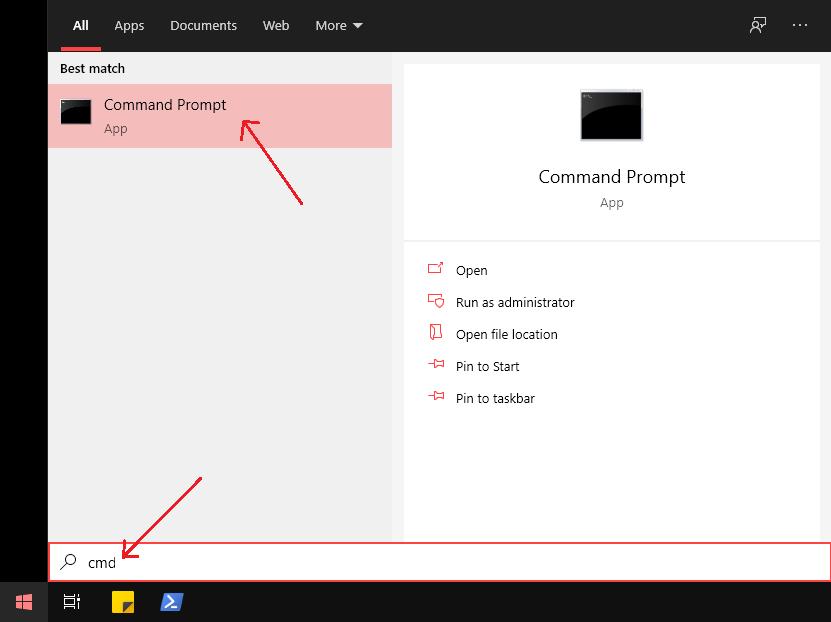Click the Pin to Start pin icon

pyautogui.click(x=436, y=364)
